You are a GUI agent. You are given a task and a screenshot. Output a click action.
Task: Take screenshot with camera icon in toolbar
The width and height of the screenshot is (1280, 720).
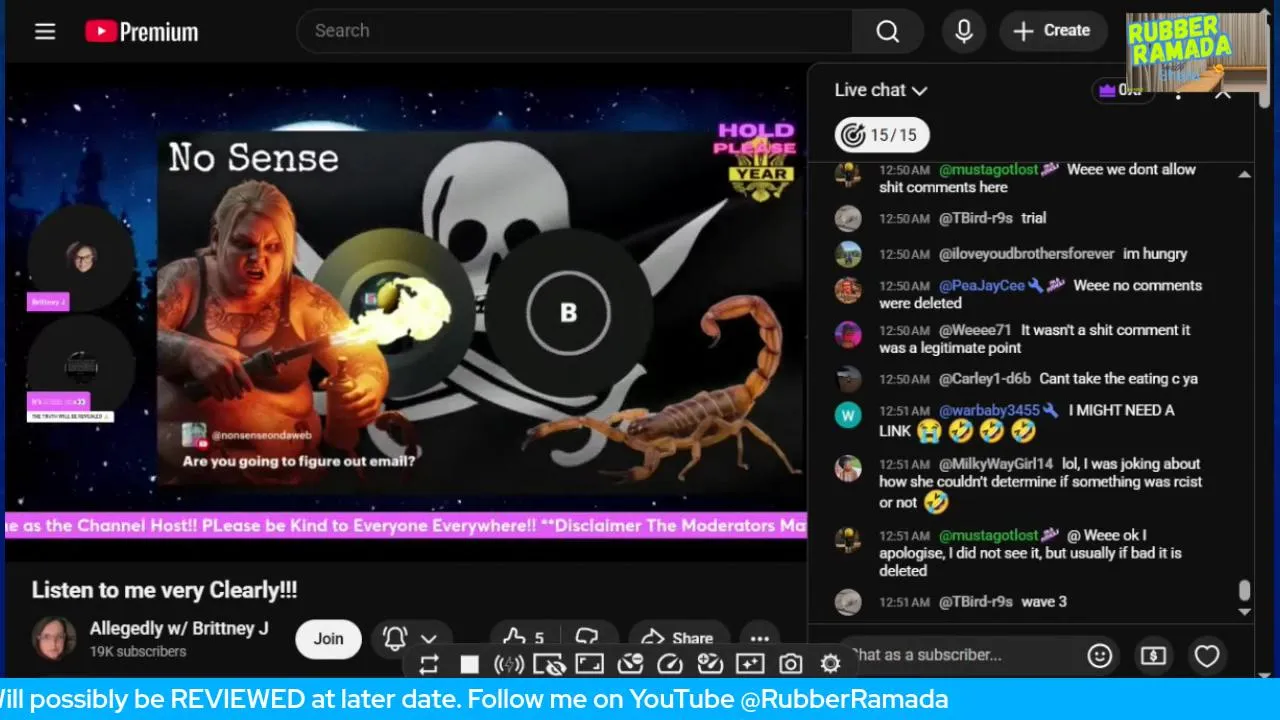point(791,664)
